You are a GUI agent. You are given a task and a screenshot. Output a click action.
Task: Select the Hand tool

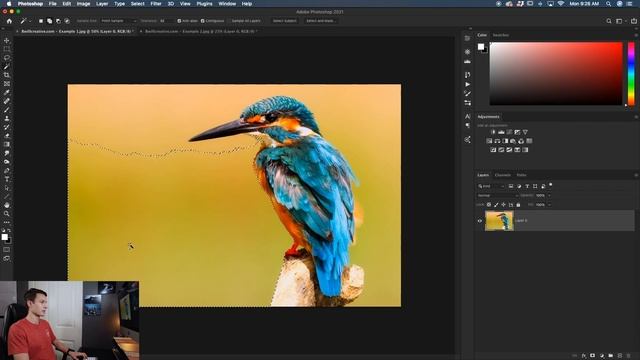(x=7, y=205)
